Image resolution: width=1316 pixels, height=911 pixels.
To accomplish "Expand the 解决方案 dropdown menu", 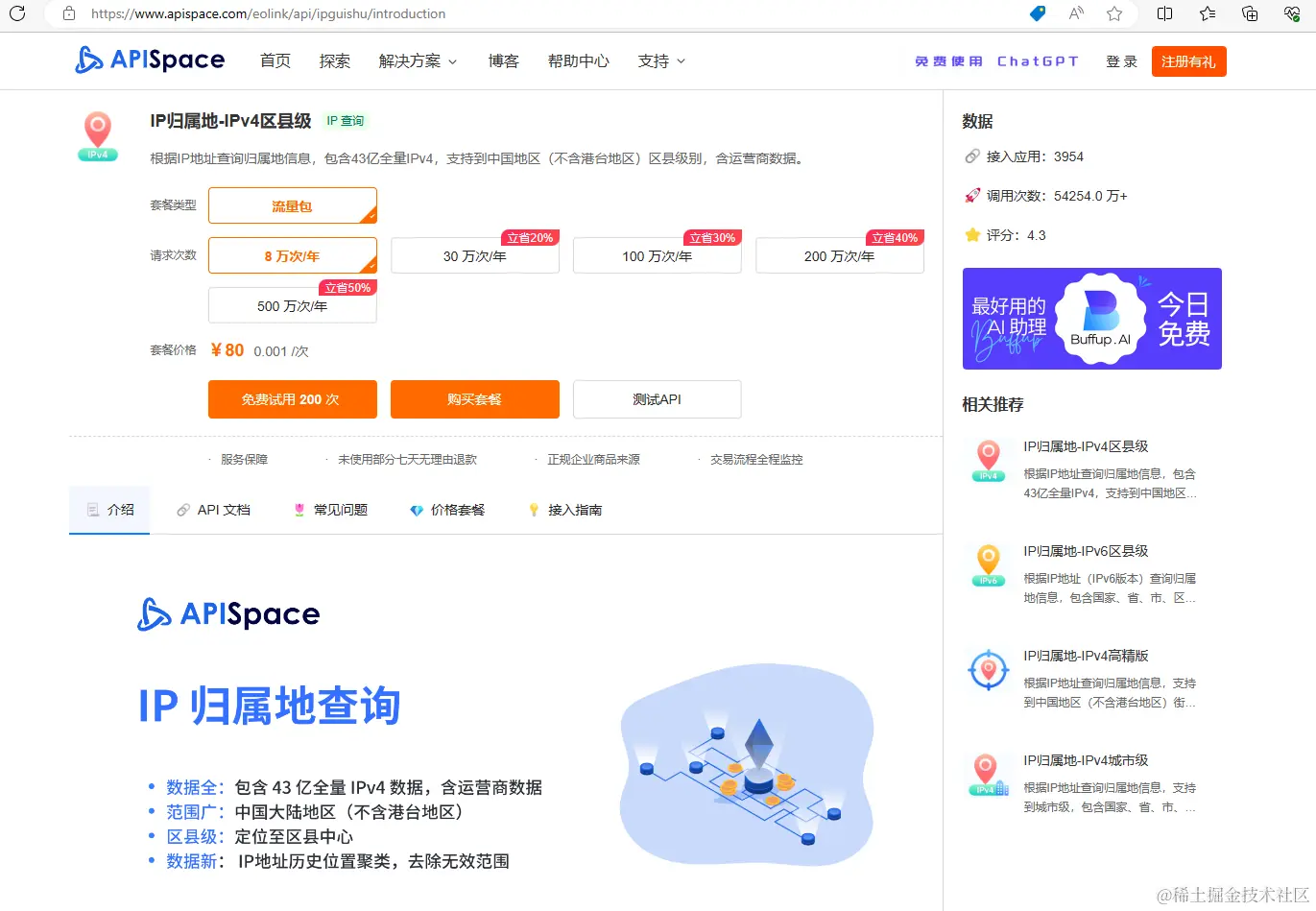I will point(418,60).
